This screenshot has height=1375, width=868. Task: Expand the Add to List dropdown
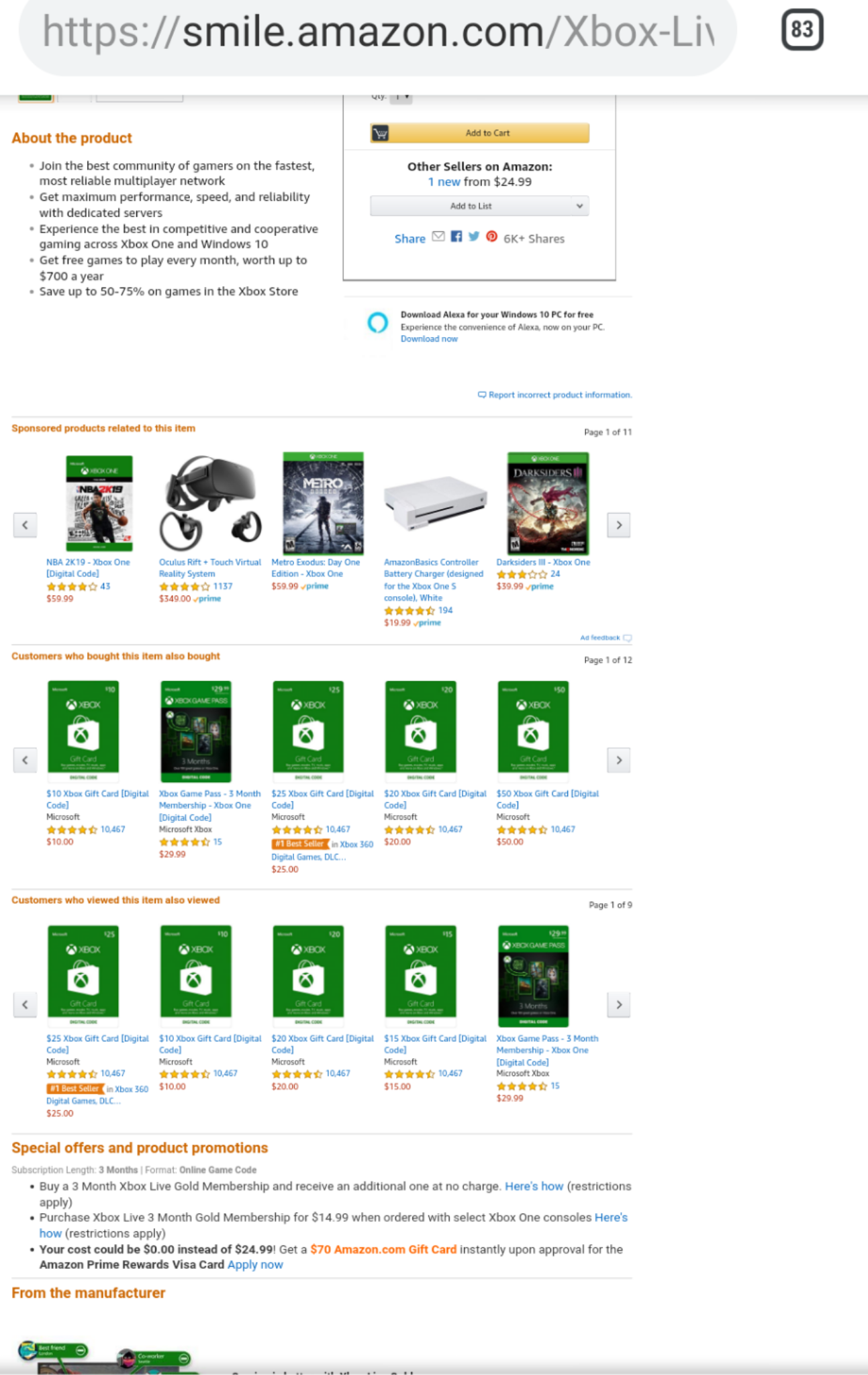pyautogui.click(x=579, y=206)
